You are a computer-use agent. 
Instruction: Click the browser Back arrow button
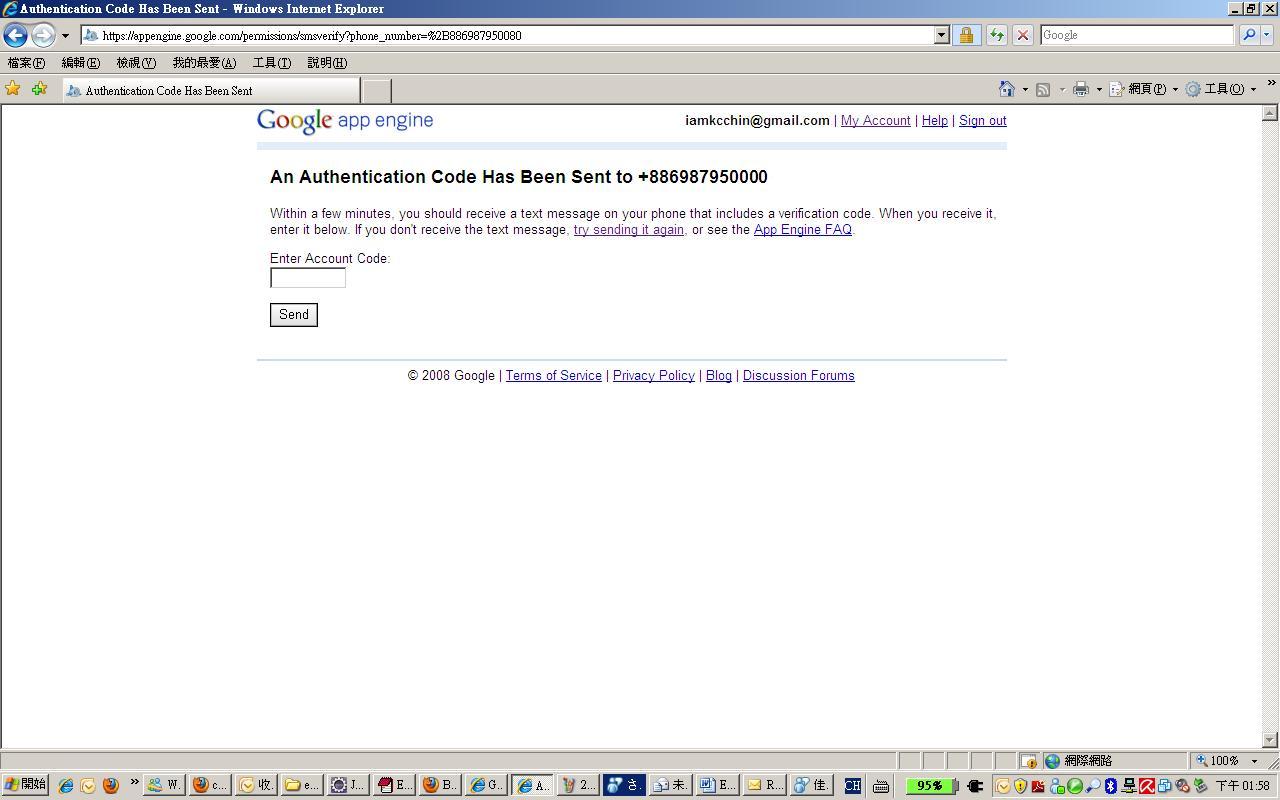(15, 35)
